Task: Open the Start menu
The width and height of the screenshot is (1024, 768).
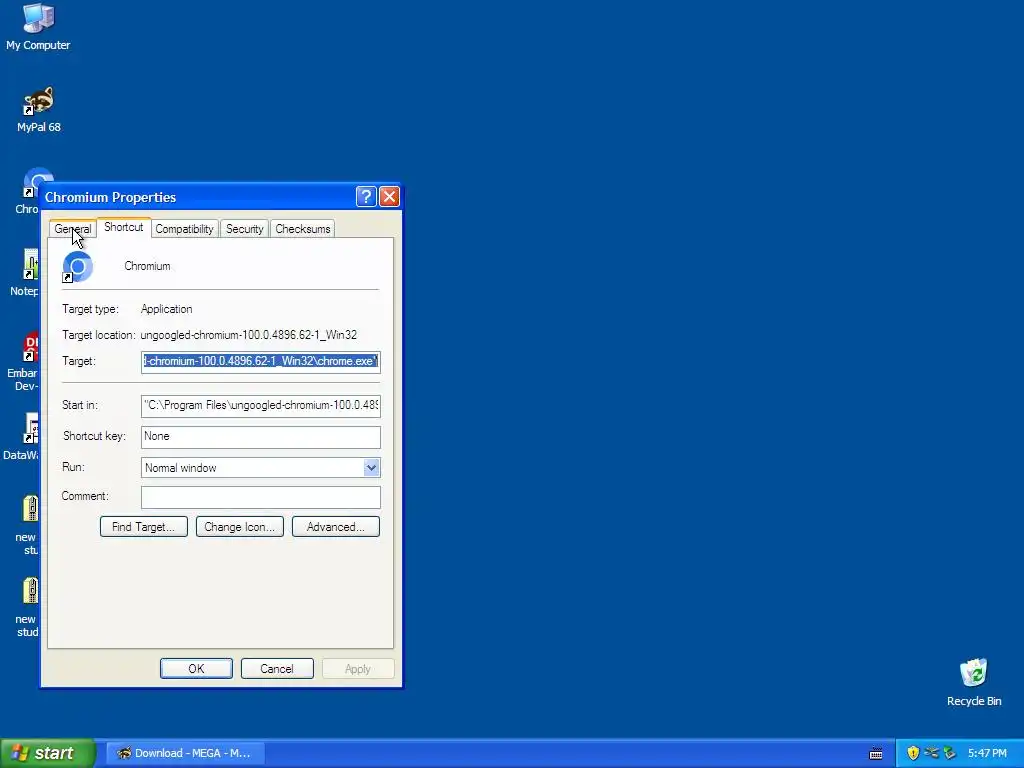Action: pyautogui.click(x=48, y=753)
